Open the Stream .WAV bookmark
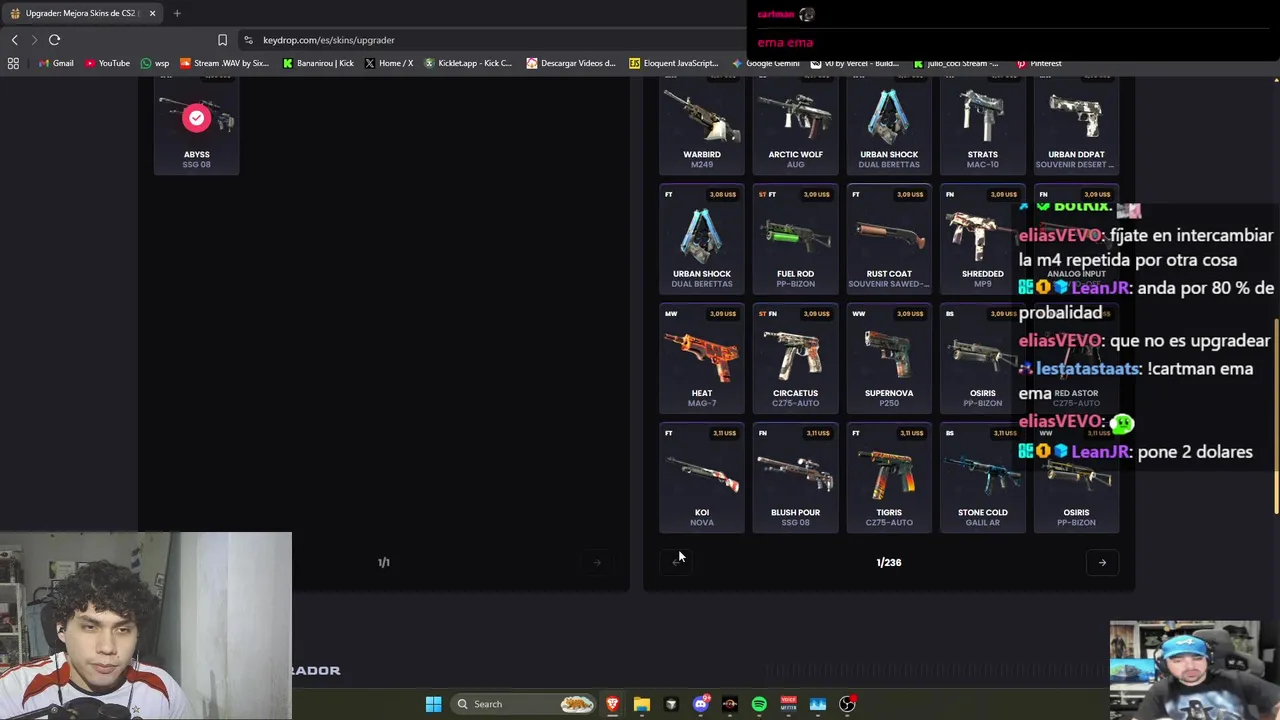This screenshot has width=1280, height=720. (x=225, y=63)
